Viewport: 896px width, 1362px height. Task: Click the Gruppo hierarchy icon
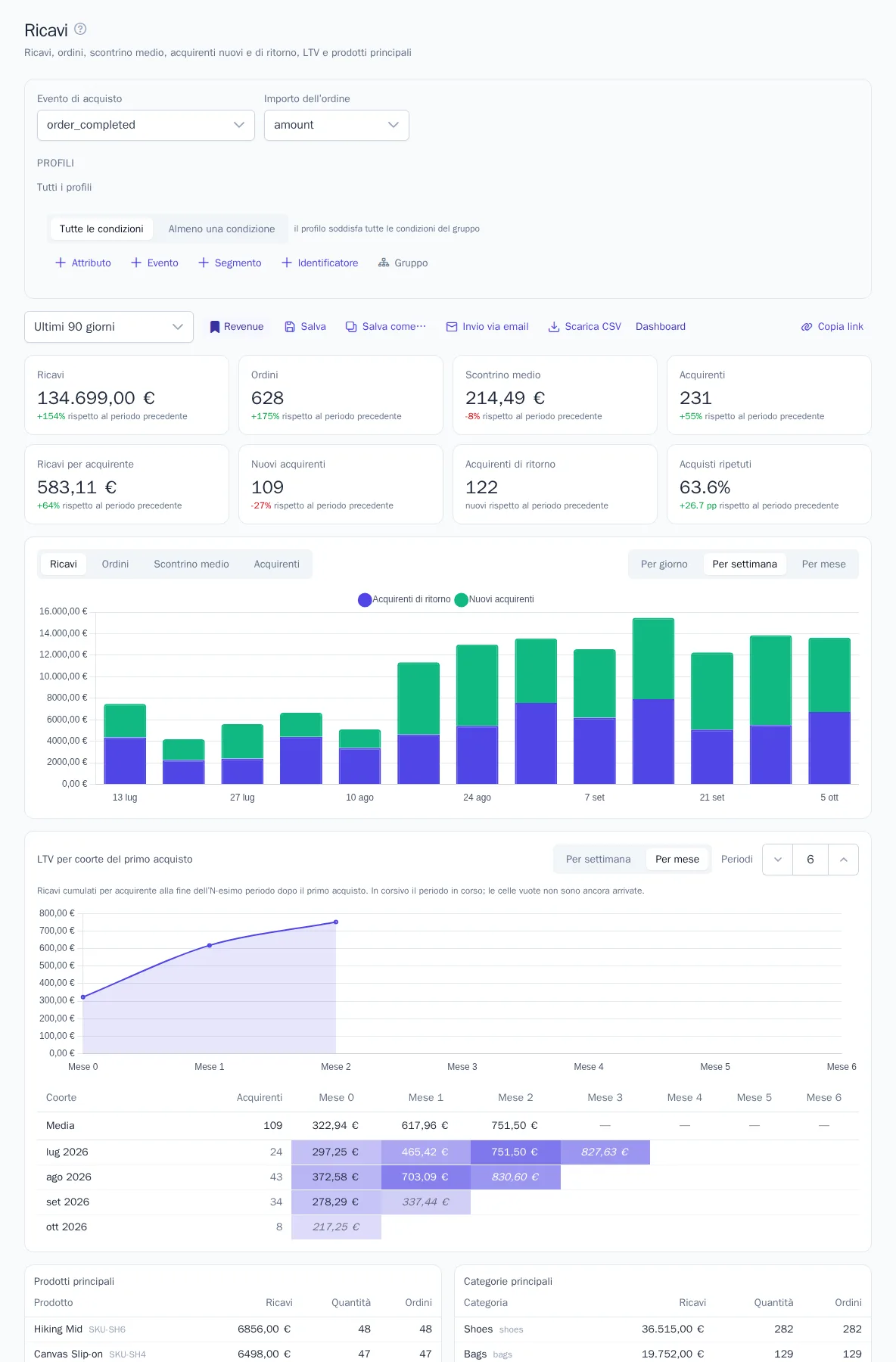[384, 263]
